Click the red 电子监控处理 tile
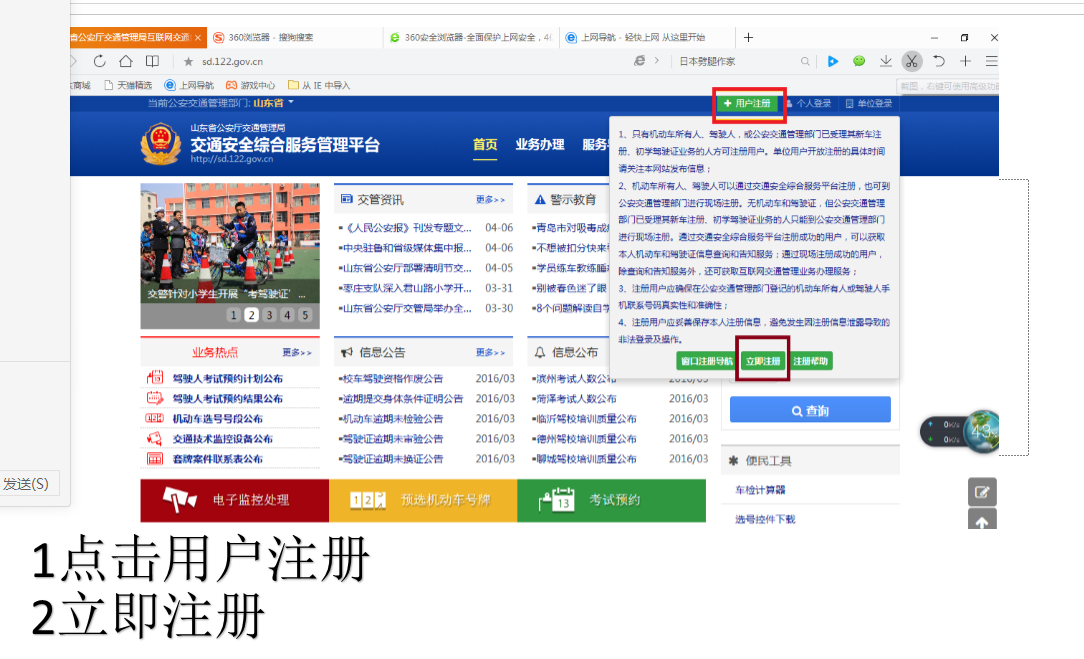 pyautogui.click(x=234, y=500)
